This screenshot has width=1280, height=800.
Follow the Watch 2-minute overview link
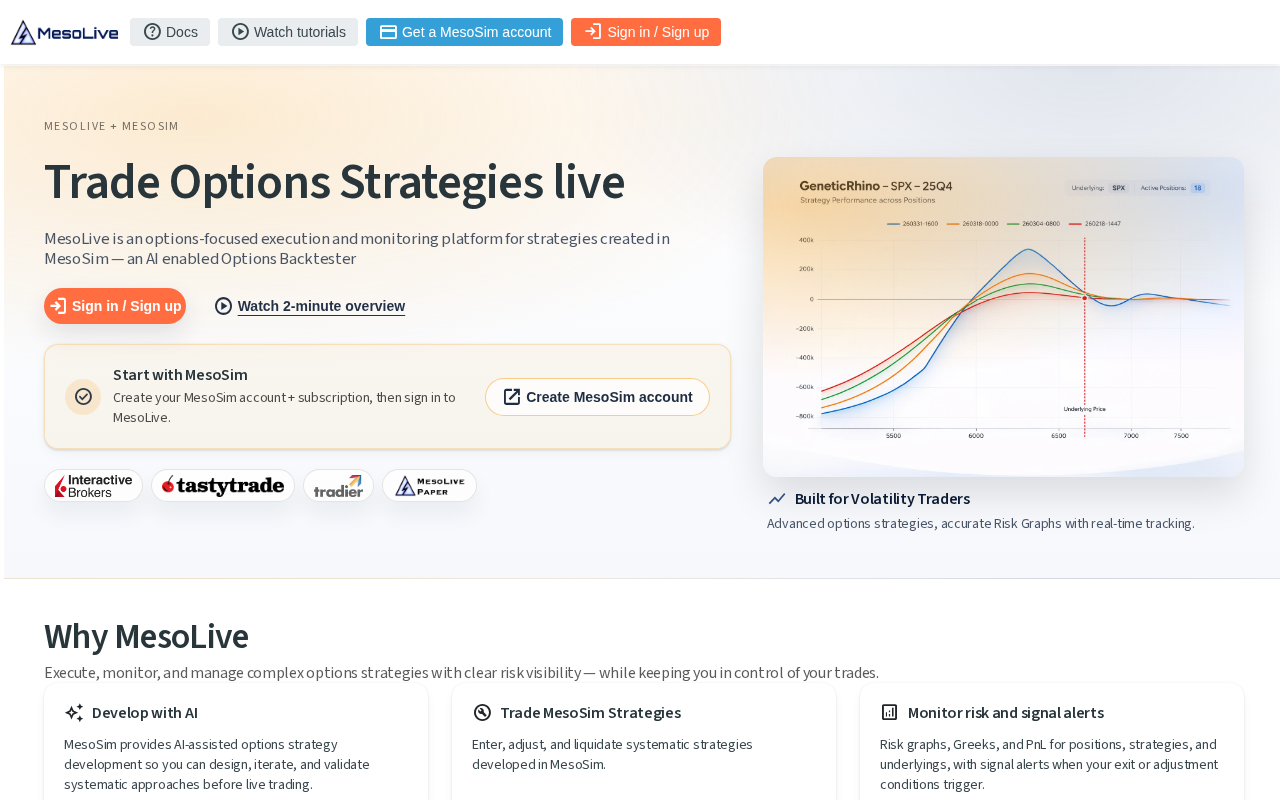pyautogui.click(x=321, y=306)
